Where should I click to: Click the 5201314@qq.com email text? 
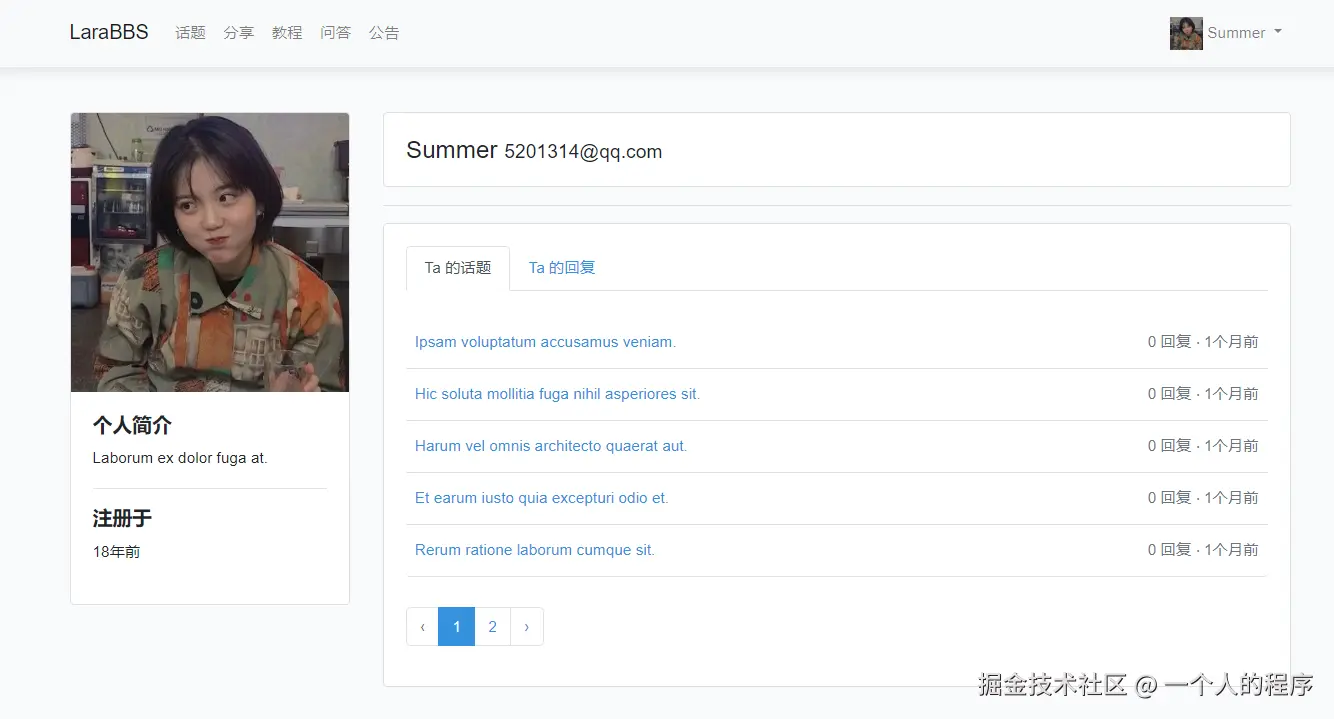[x=583, y=152]
